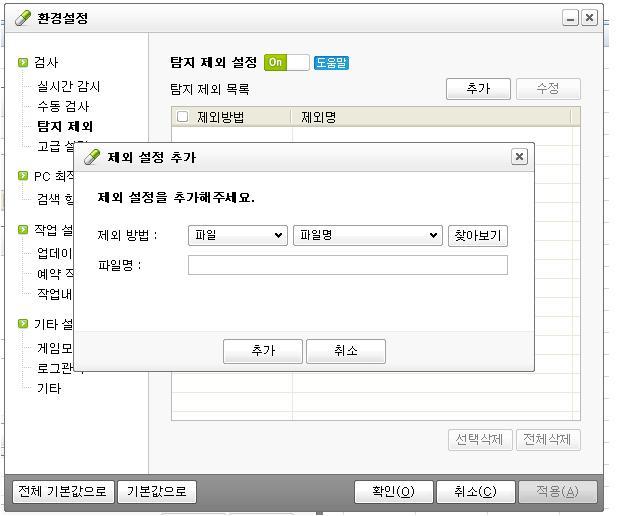Click the 기본값으로 button
Image resolution: width=640 pixels, height=516 pixels.
coord(157,492)
